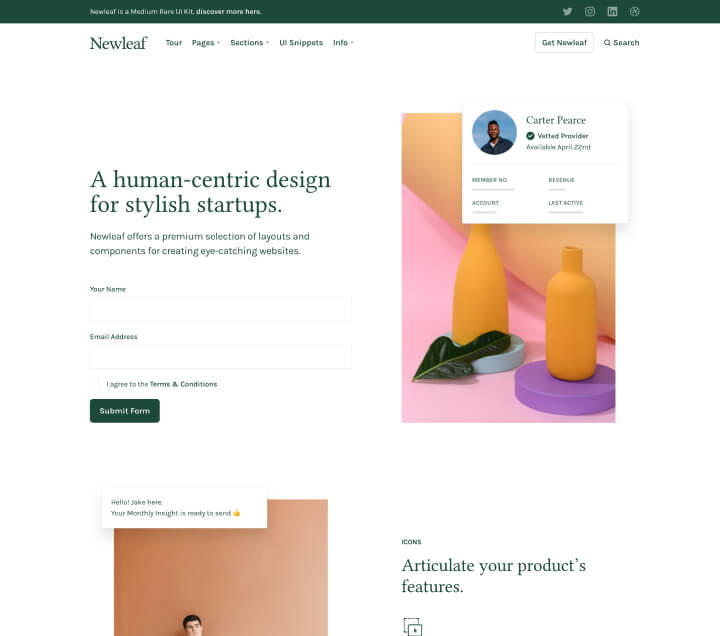Open the Instagram icon link
This screenshot has height=636, width=720.
(x=590, y=11)
